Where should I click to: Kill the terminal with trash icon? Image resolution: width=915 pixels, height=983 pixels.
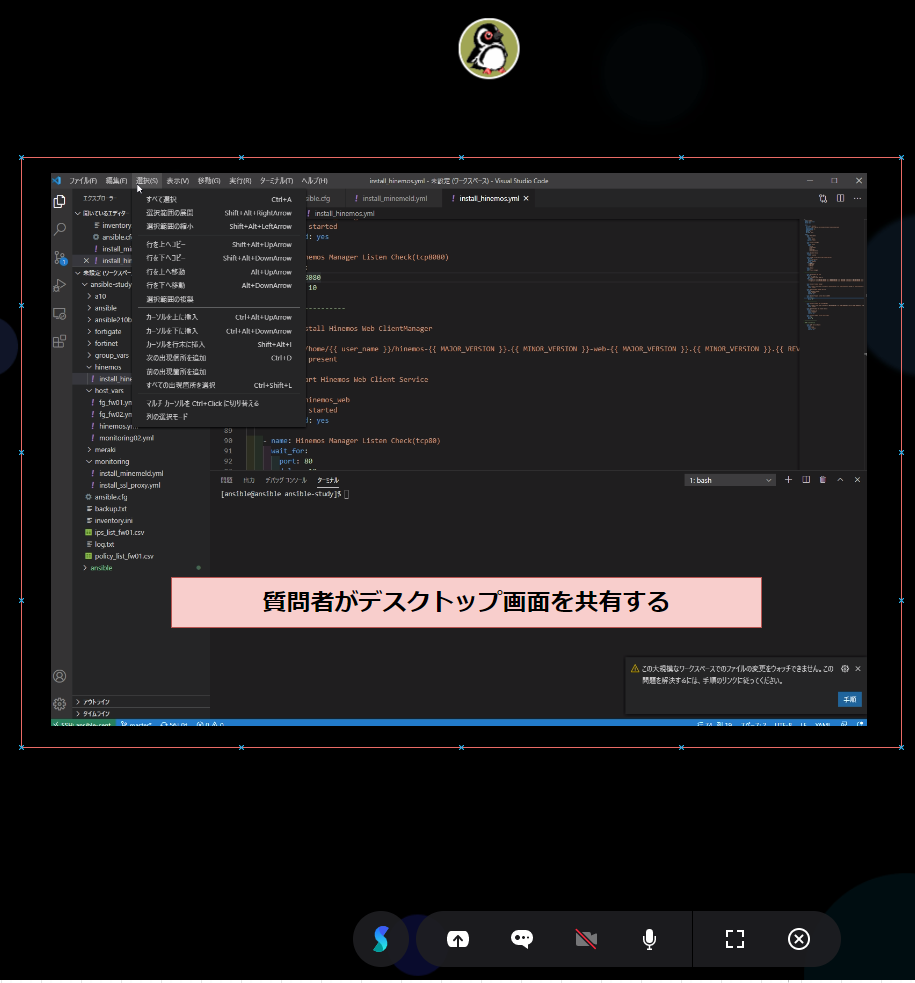coord(823,480)
